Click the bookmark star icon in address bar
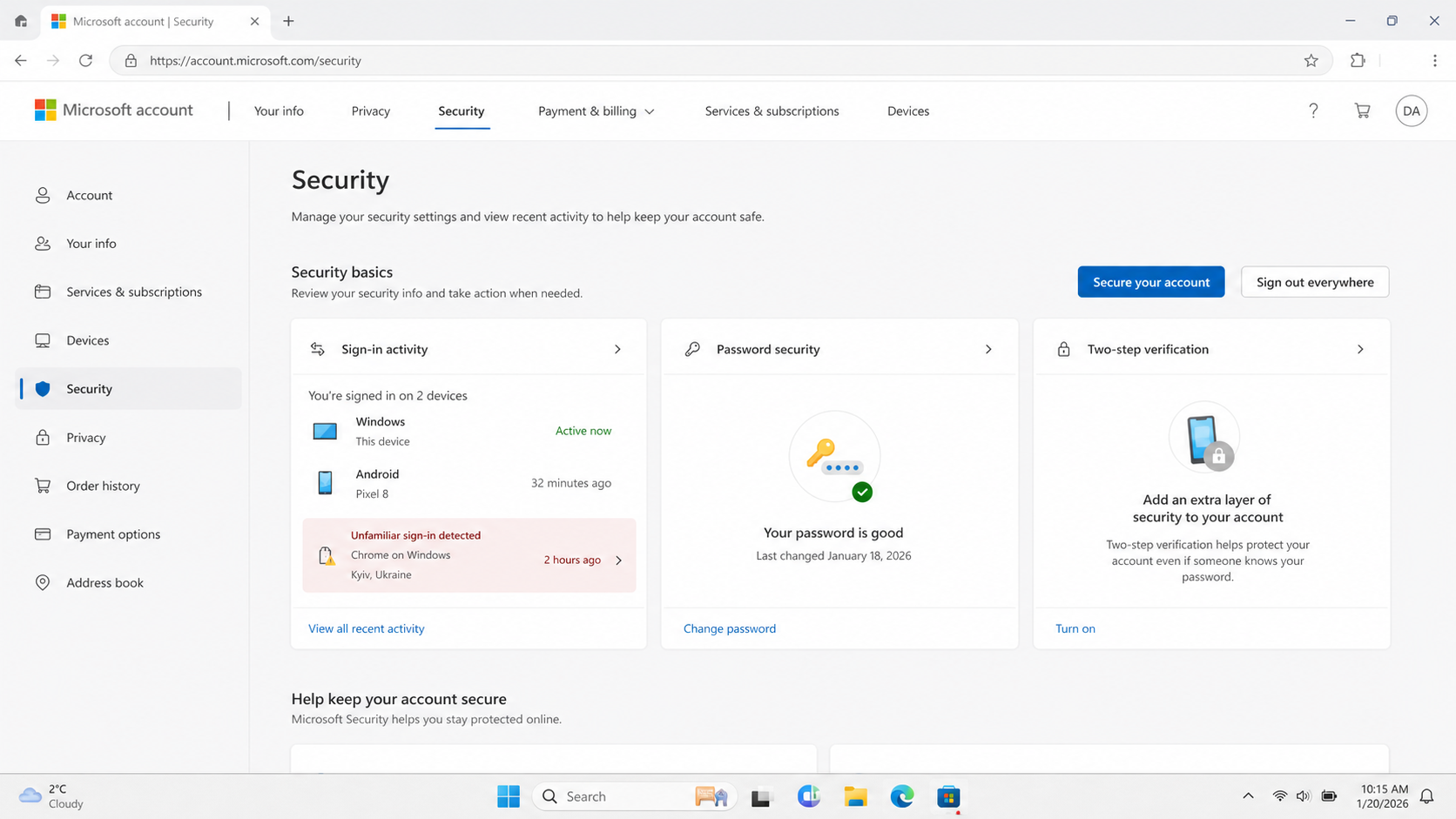This screenshot has height=819, width=1456. click(x=1311, y=60)
